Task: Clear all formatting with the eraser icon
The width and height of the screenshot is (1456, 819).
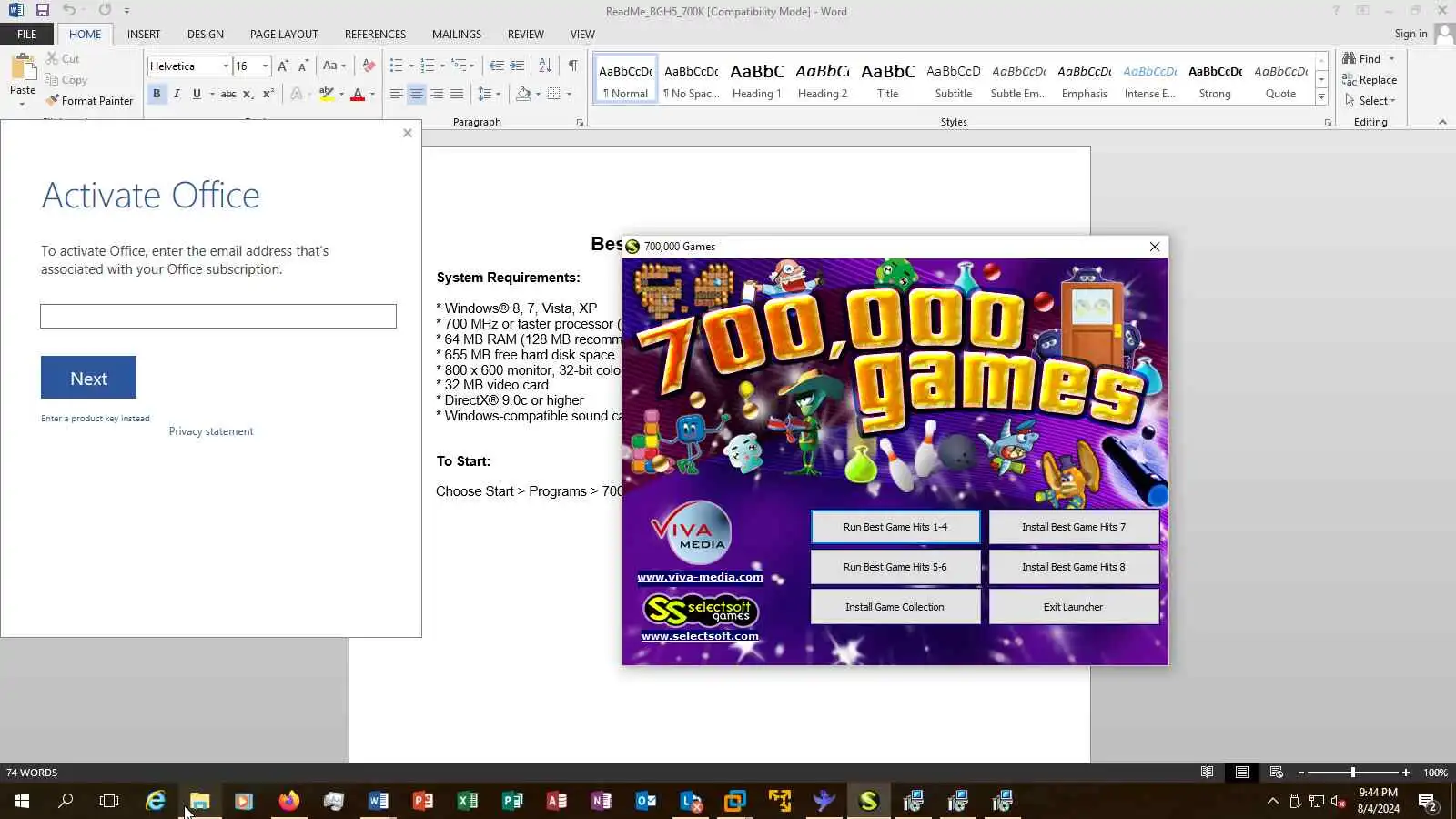Action: [x=369, y=66]
